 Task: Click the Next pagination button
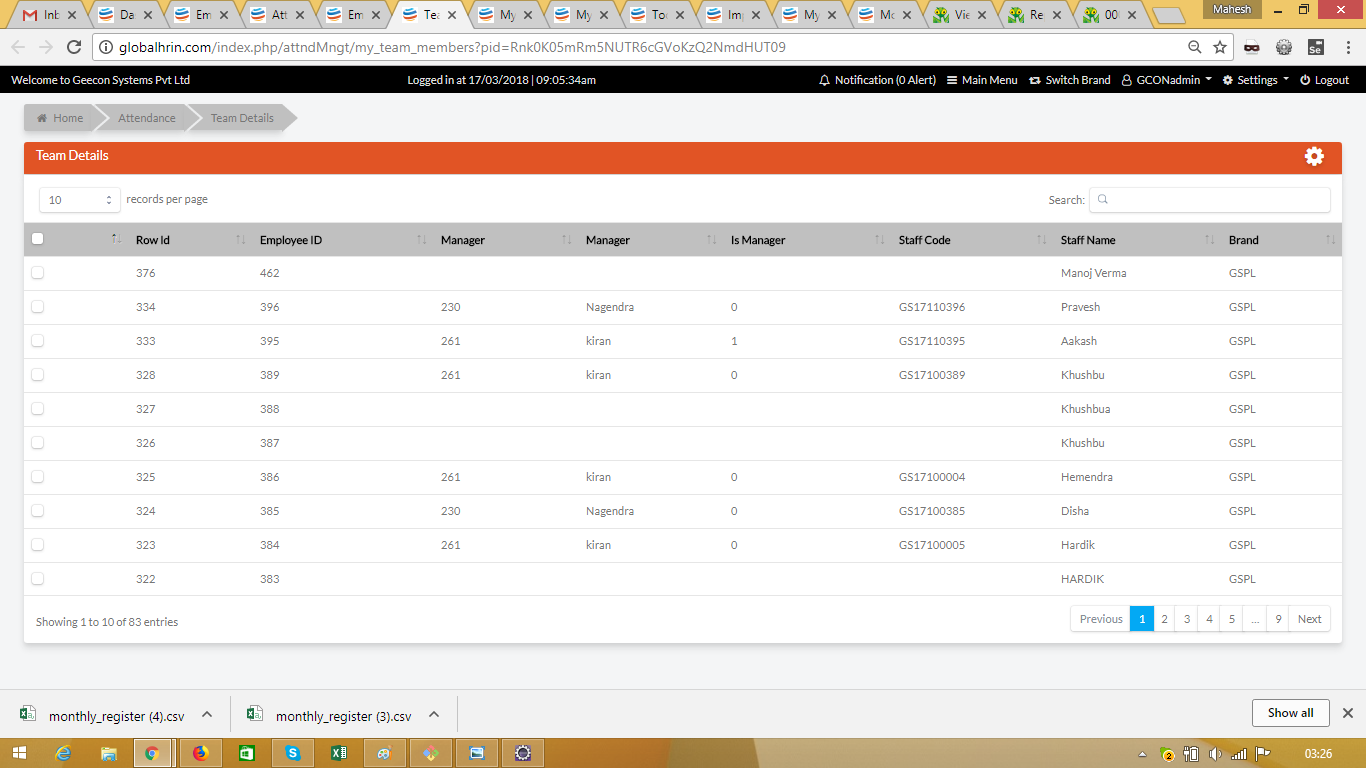tap(1309, 619)
